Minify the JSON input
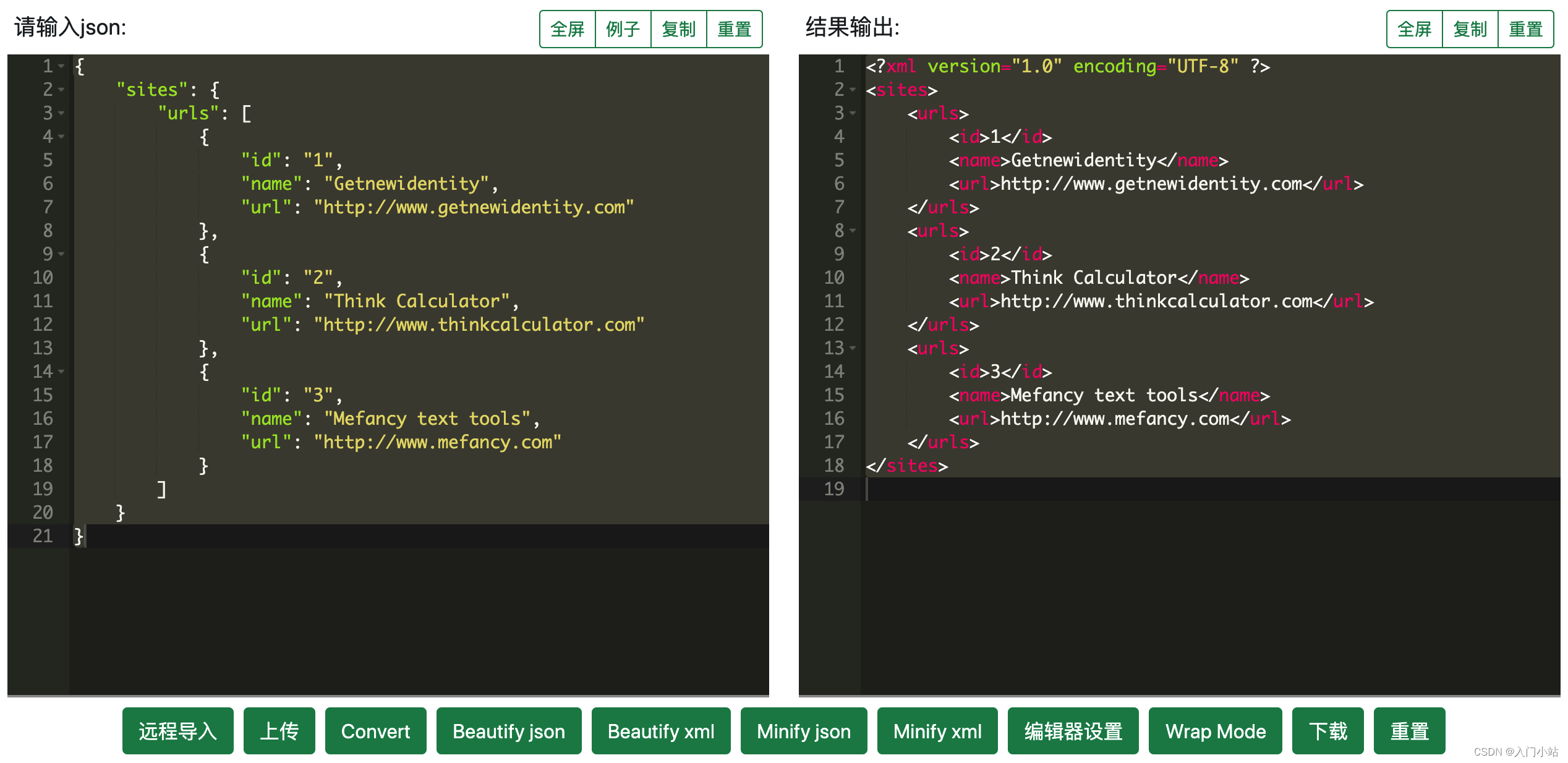This screenshot has height=763, width=1568. 803,731
